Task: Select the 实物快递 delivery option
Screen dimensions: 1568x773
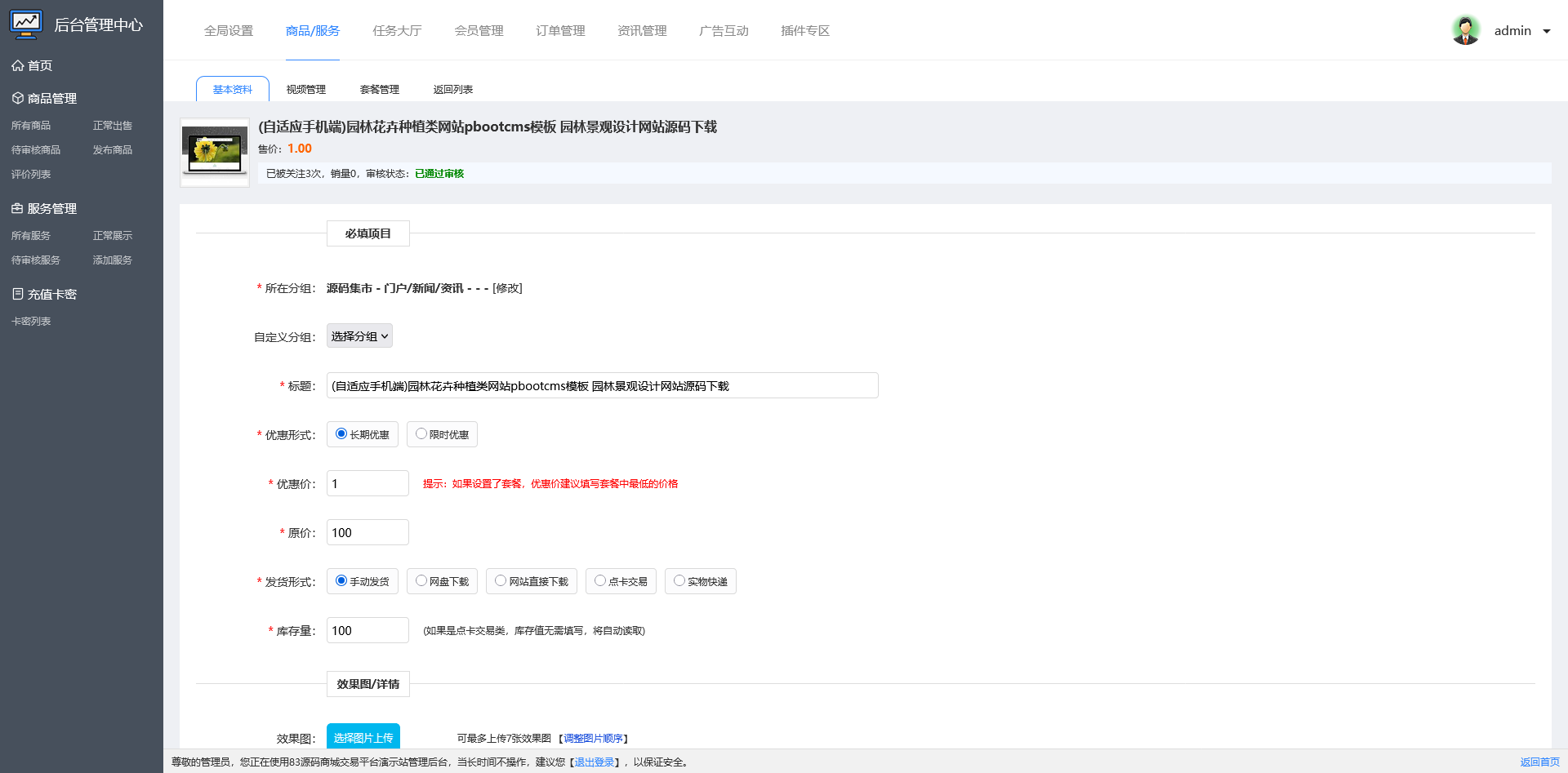Action: point(679,580)
